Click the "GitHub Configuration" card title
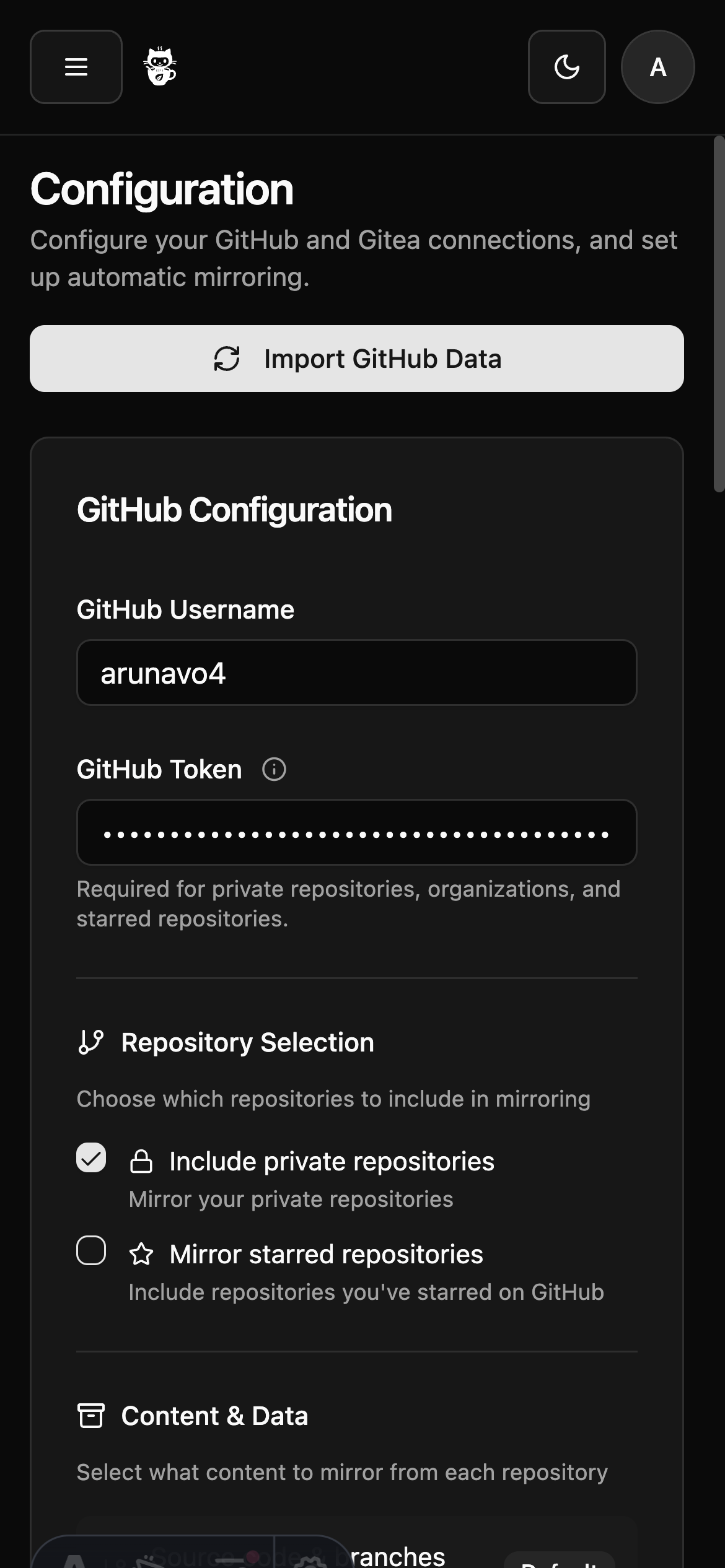725x1568 pixels. click(234, 510)
